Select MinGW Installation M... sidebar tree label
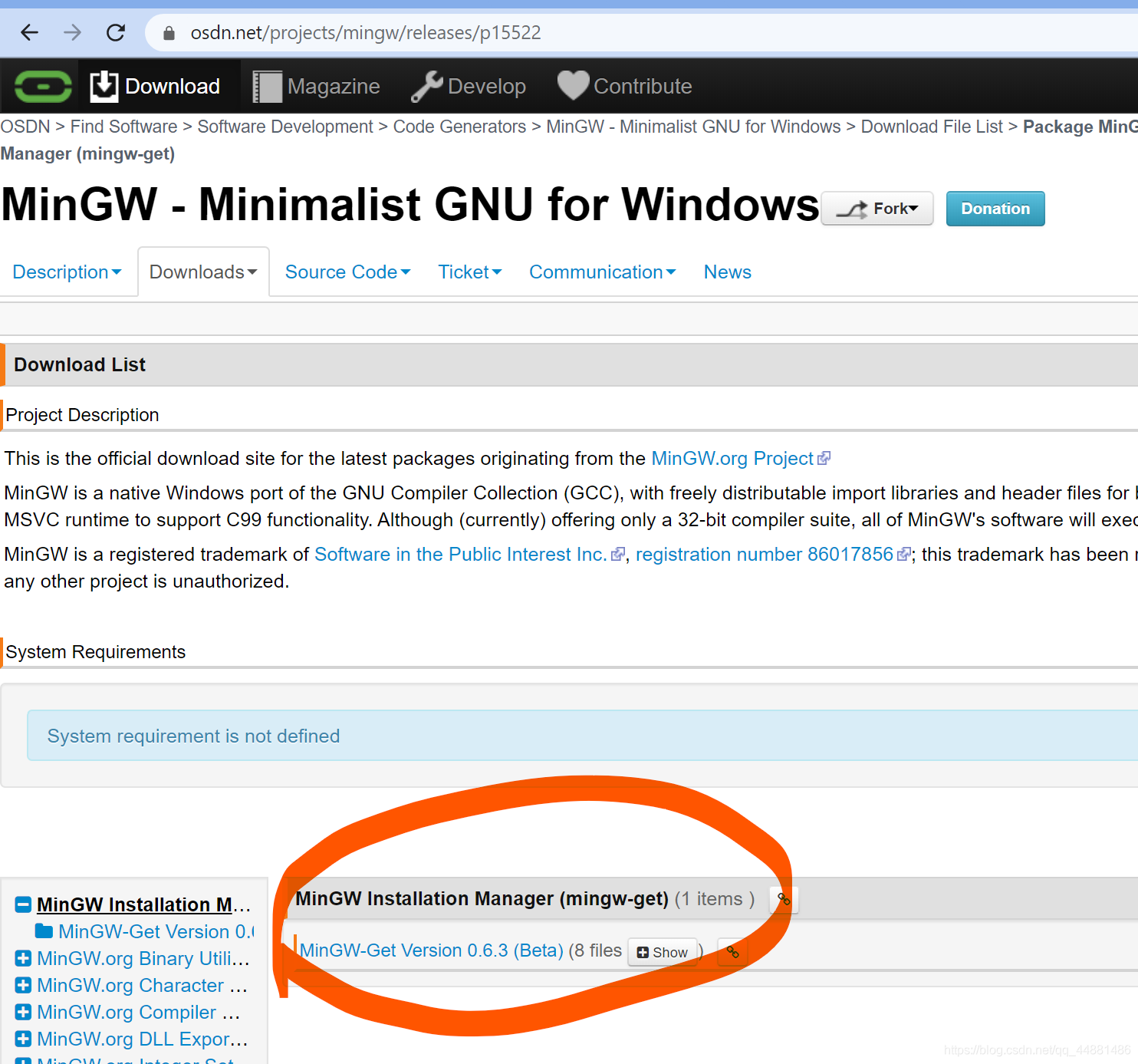This screenshot has height=1064, width=1138. [x=143, y=904]
